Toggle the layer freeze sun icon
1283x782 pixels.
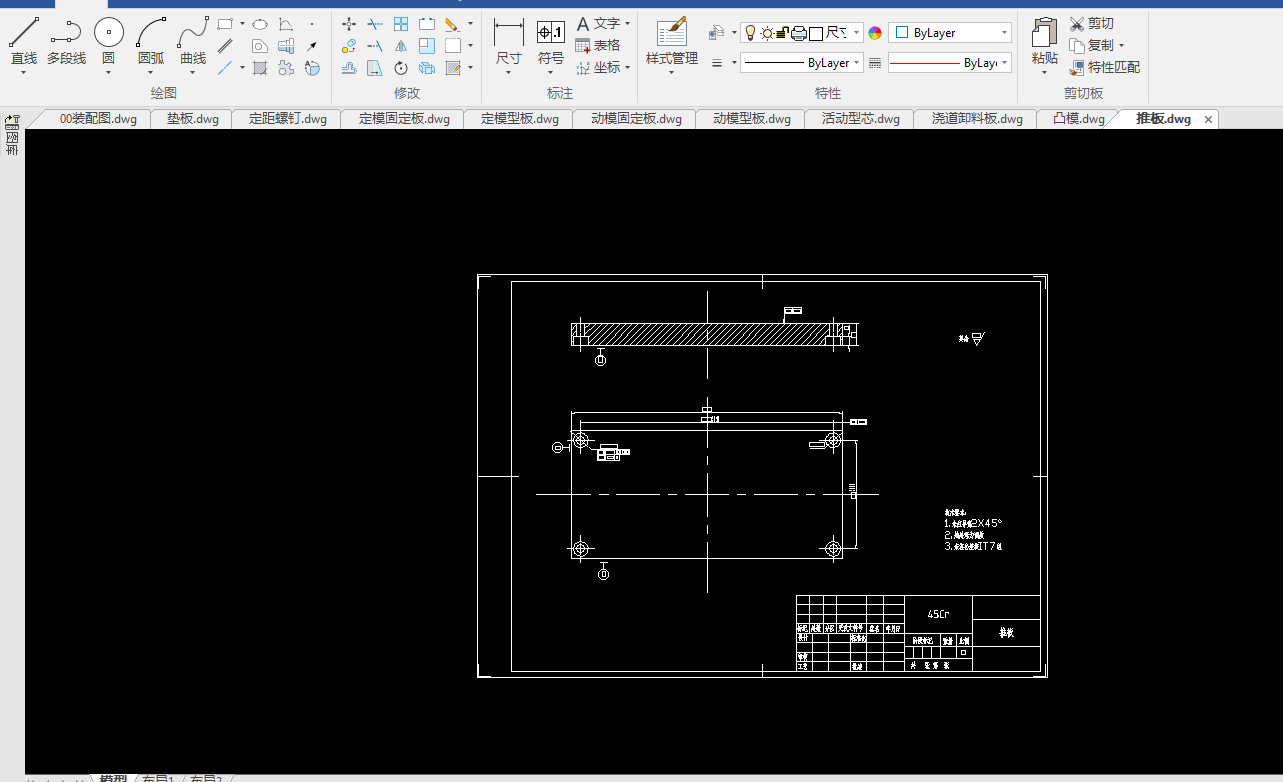766,33
